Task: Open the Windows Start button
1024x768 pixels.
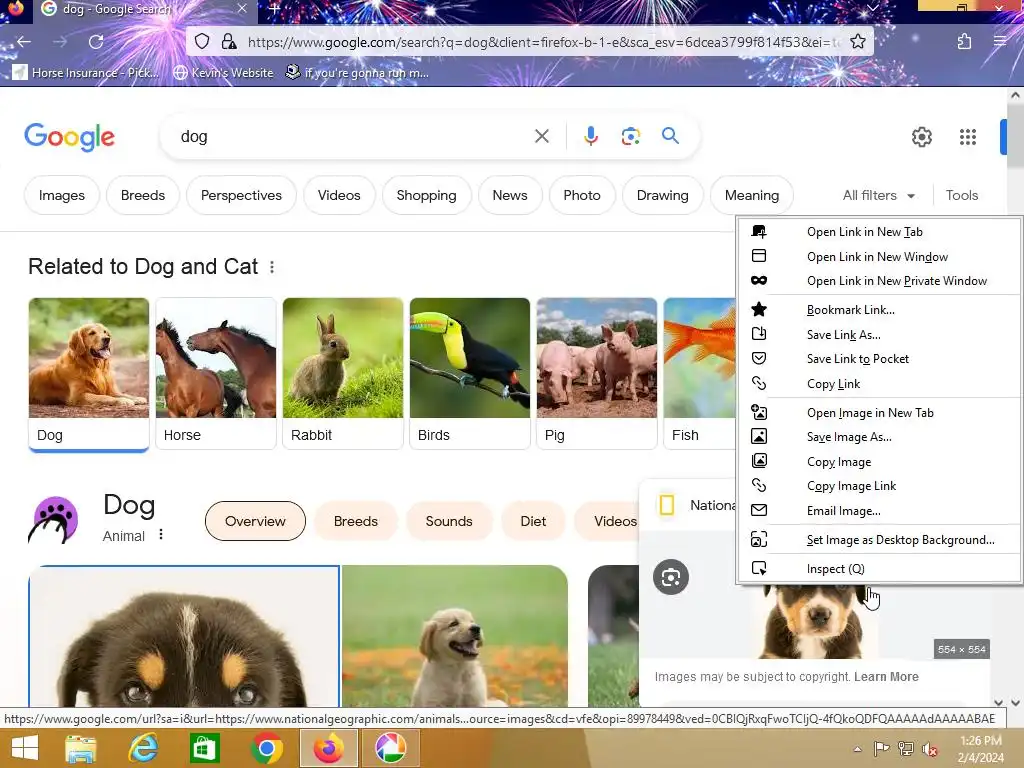Action: (25, 748)
